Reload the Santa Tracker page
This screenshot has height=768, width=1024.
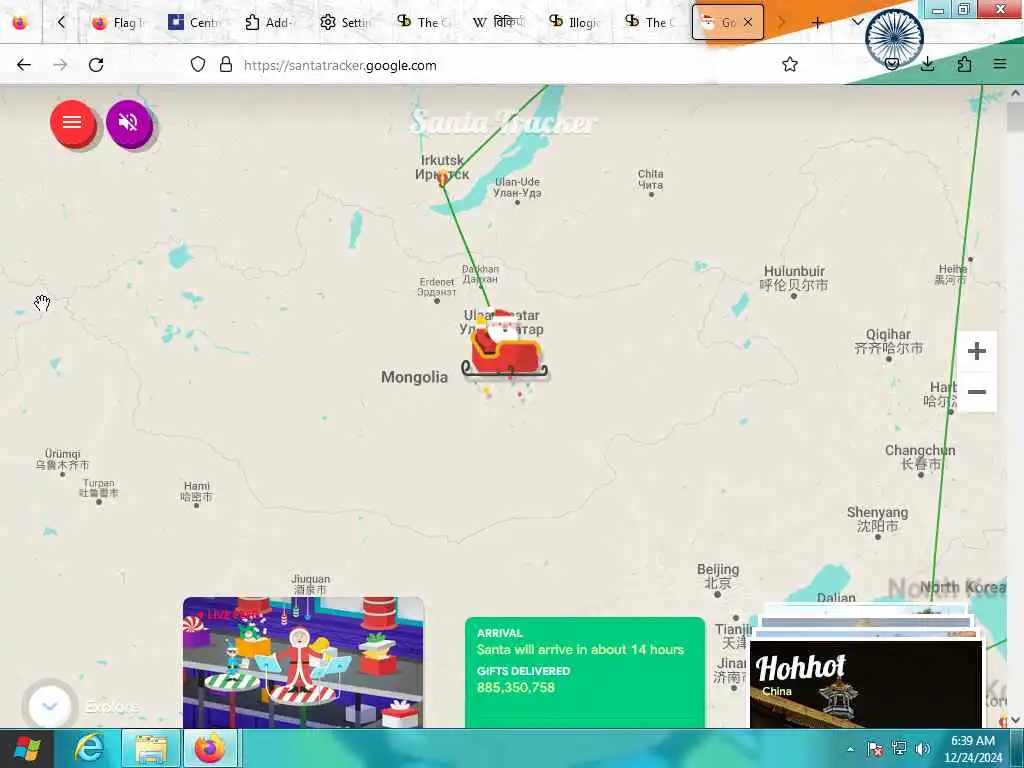pyautogui.click(x=96, y=65)
